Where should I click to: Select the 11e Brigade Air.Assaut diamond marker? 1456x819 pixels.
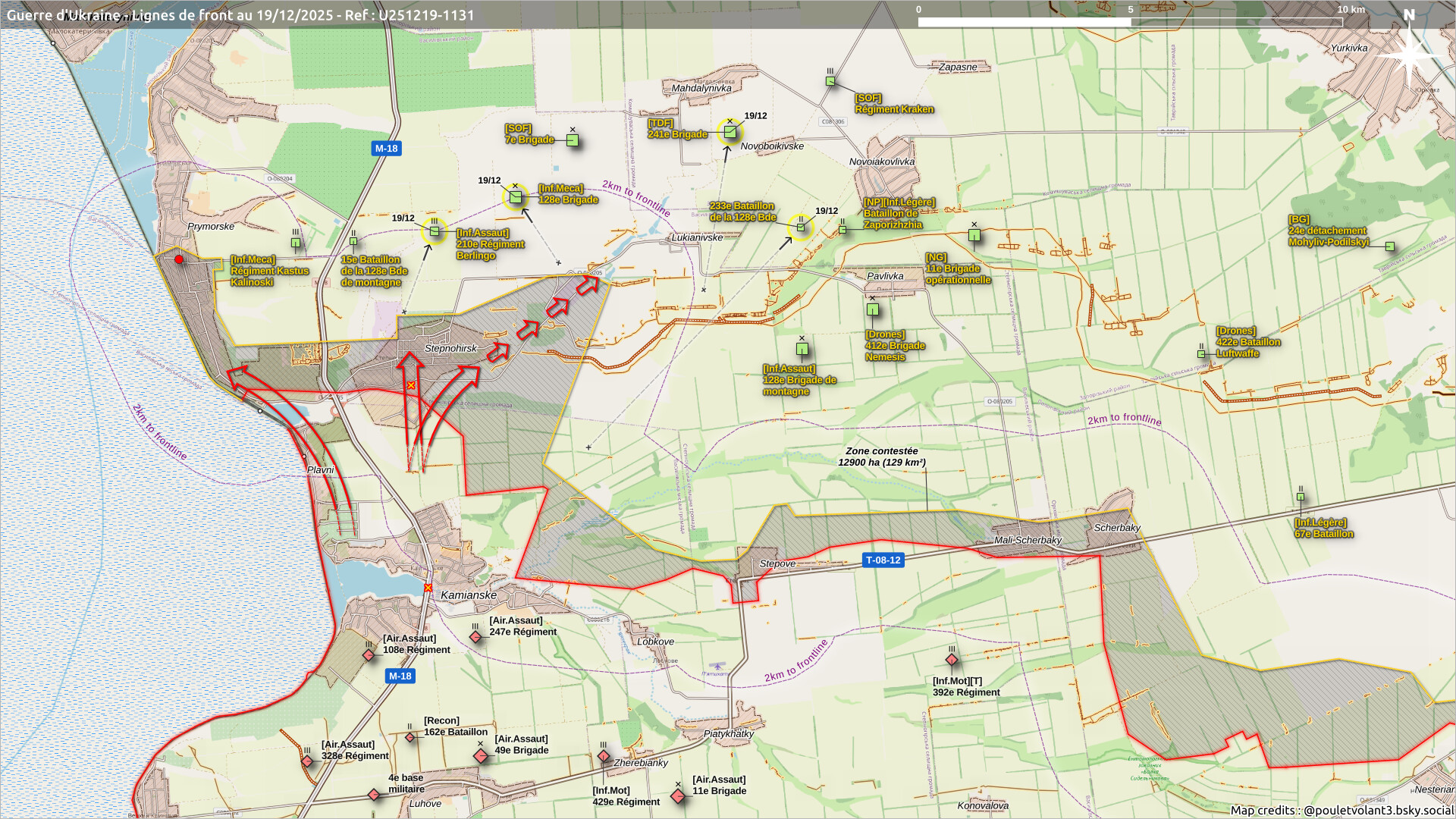click(x=678, y=795)
